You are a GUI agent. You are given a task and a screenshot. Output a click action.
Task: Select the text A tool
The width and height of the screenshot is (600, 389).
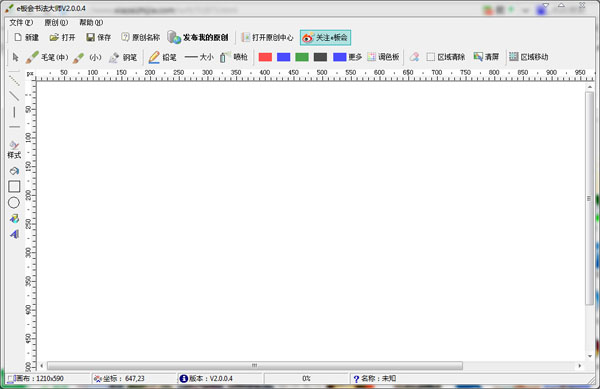14,234
